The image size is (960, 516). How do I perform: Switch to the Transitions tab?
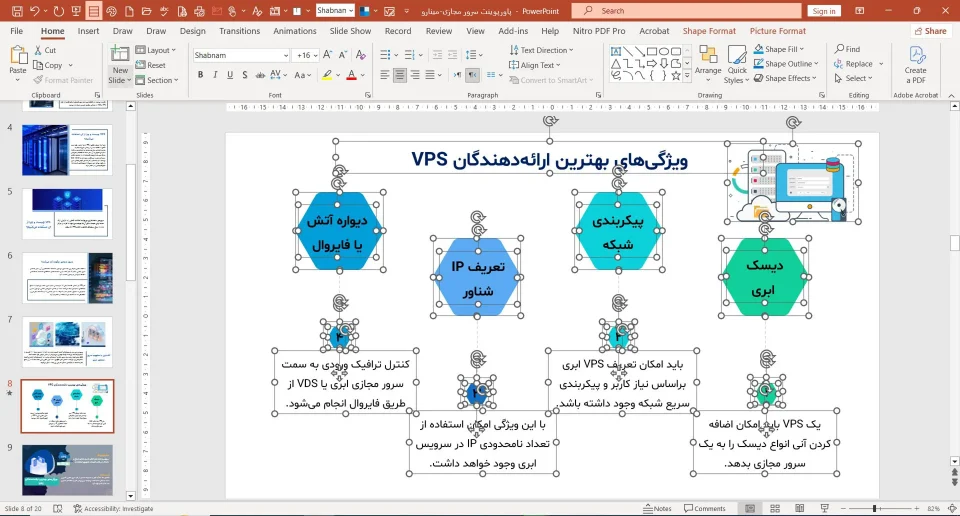[x=239, y=31]
